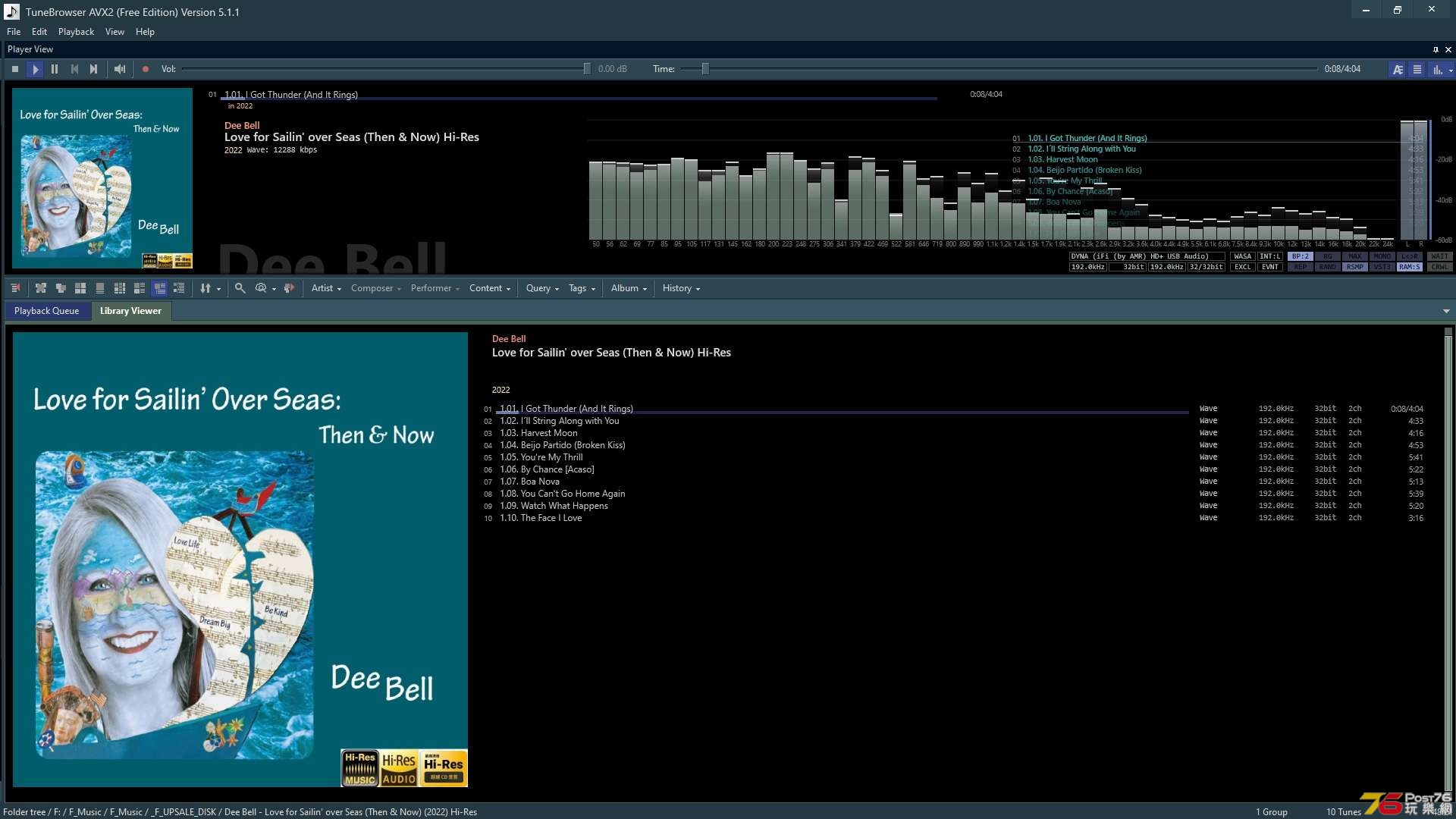Viewport: 1456px width, 819px height.
Task: Toggle the BP:2 indicator
Action: pyautogui.click(x=1301, y=256)
